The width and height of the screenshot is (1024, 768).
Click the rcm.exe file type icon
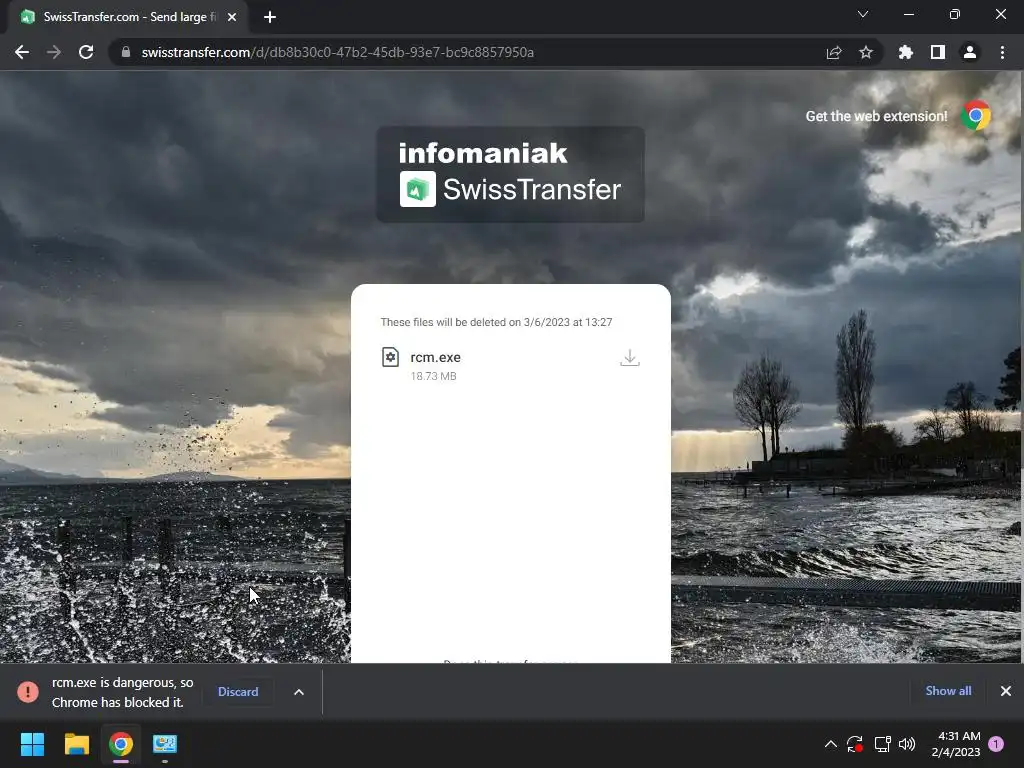pyautogui.click(x=391, y=357)
